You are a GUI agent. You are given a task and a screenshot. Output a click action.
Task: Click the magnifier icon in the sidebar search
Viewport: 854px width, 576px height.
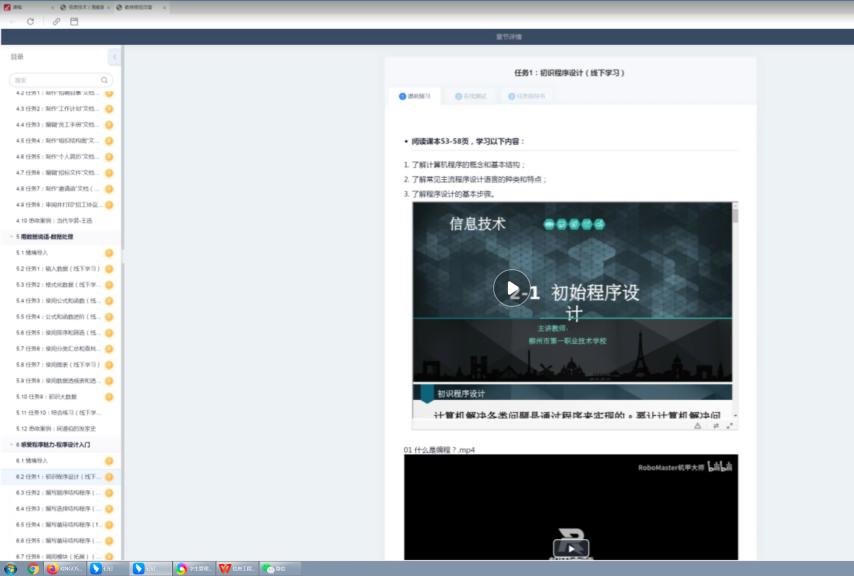coord(104,80)
